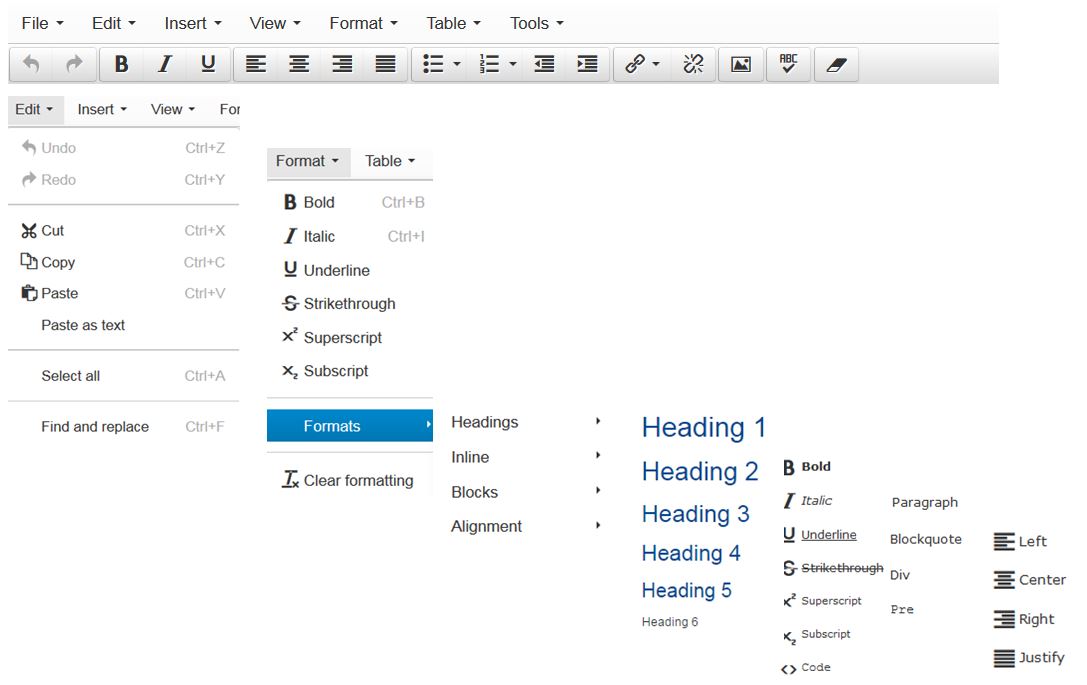Select Center in Alignment submenu
1087x685 pixels.
point(1029,580)
